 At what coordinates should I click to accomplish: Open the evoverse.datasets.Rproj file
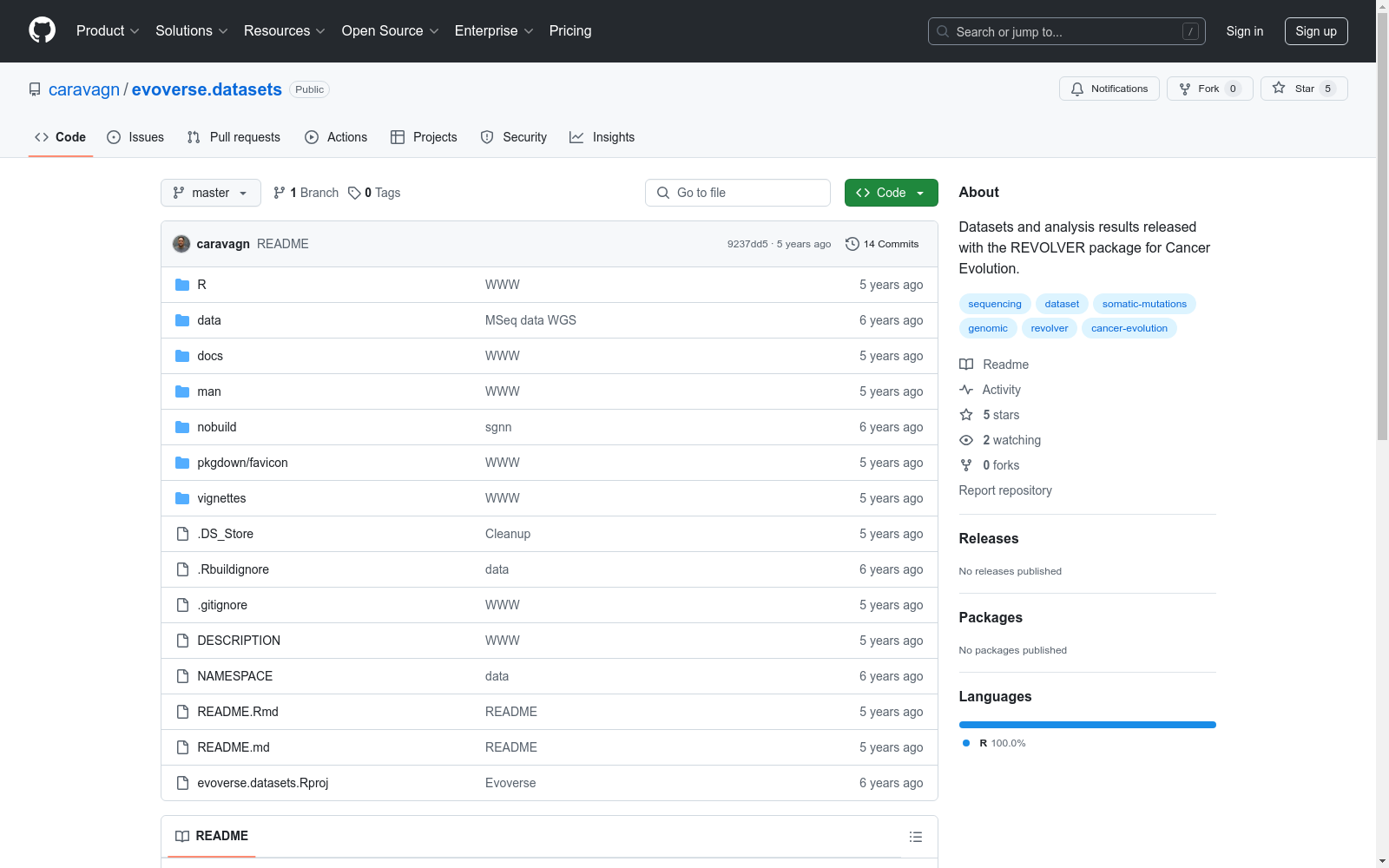click(263, 783)
